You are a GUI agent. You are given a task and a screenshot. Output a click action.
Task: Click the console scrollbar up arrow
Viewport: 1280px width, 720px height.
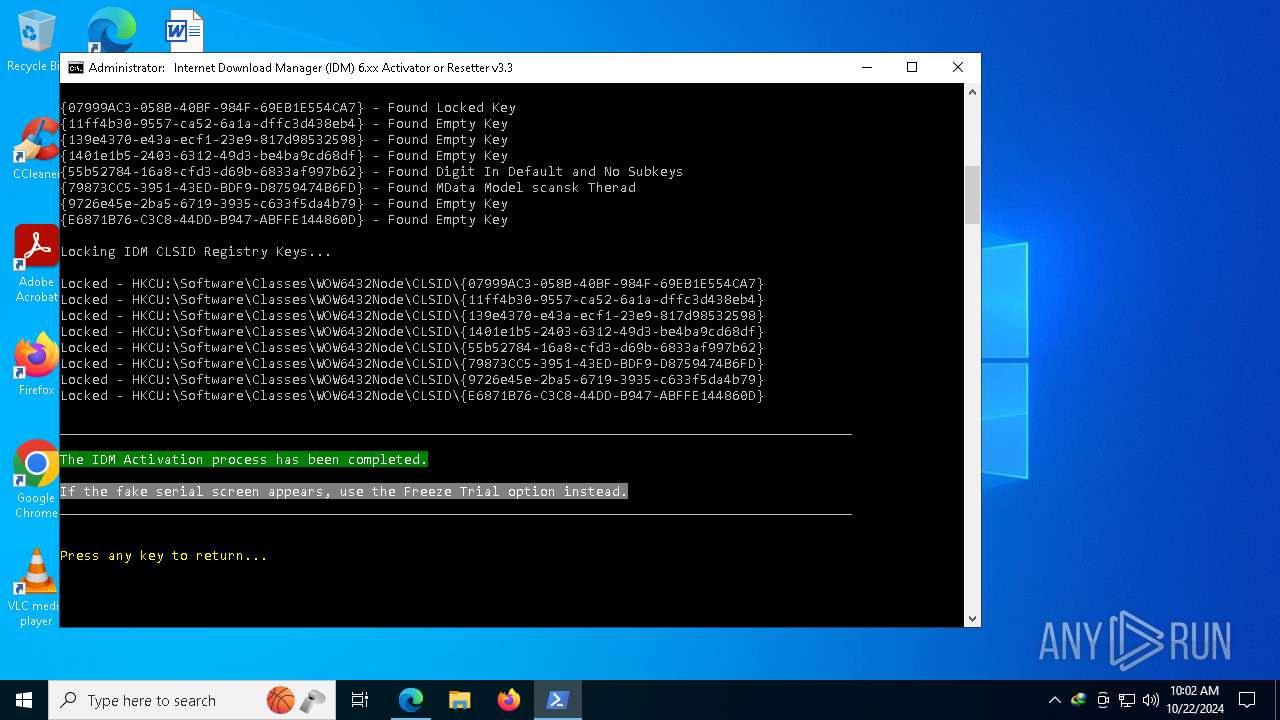(x=972, y=91)
